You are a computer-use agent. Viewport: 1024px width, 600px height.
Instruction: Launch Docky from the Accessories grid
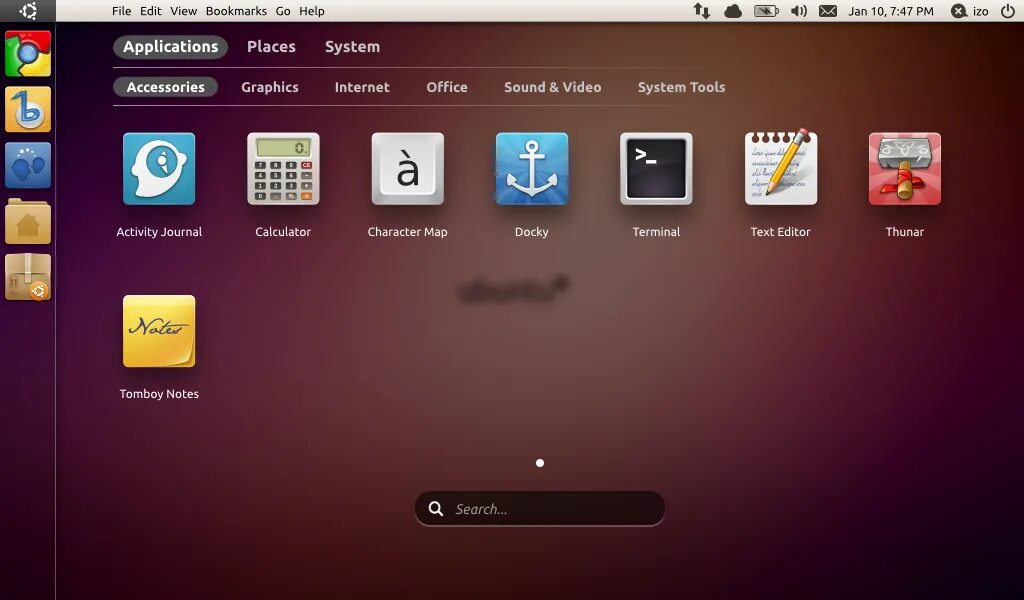pyautogui.click(x=532, y=169)
